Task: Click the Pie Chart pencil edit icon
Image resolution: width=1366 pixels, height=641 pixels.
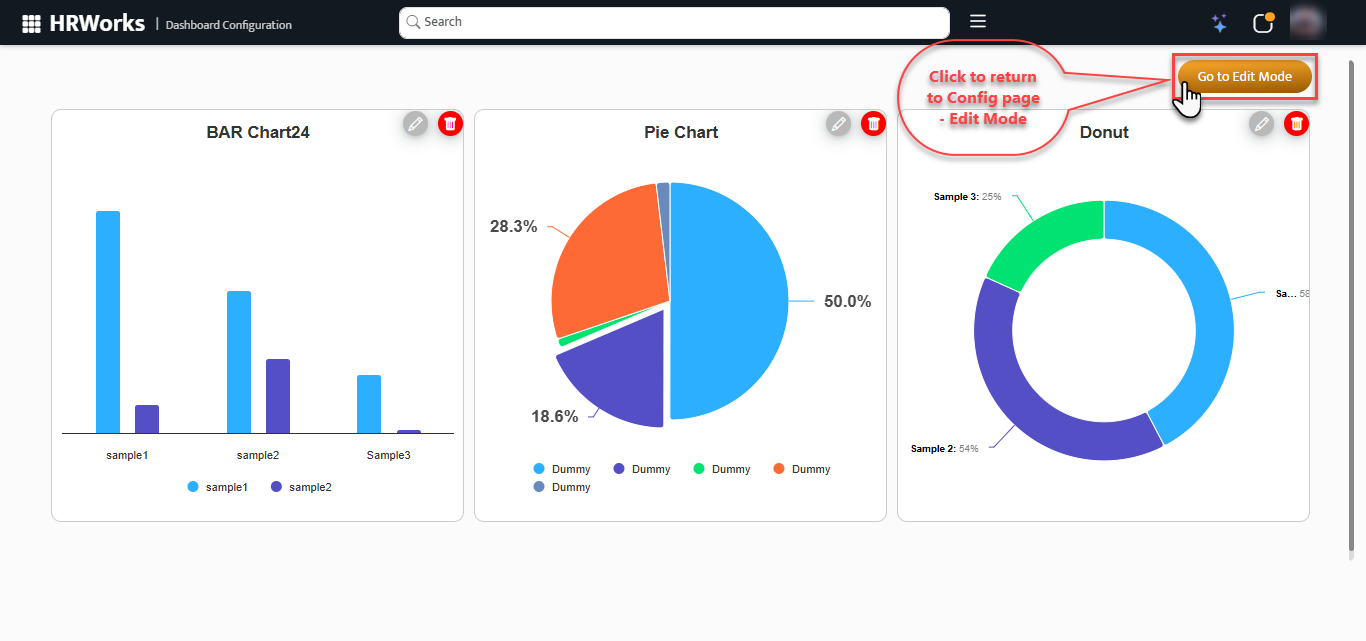Action: click(x=838, y=123)
